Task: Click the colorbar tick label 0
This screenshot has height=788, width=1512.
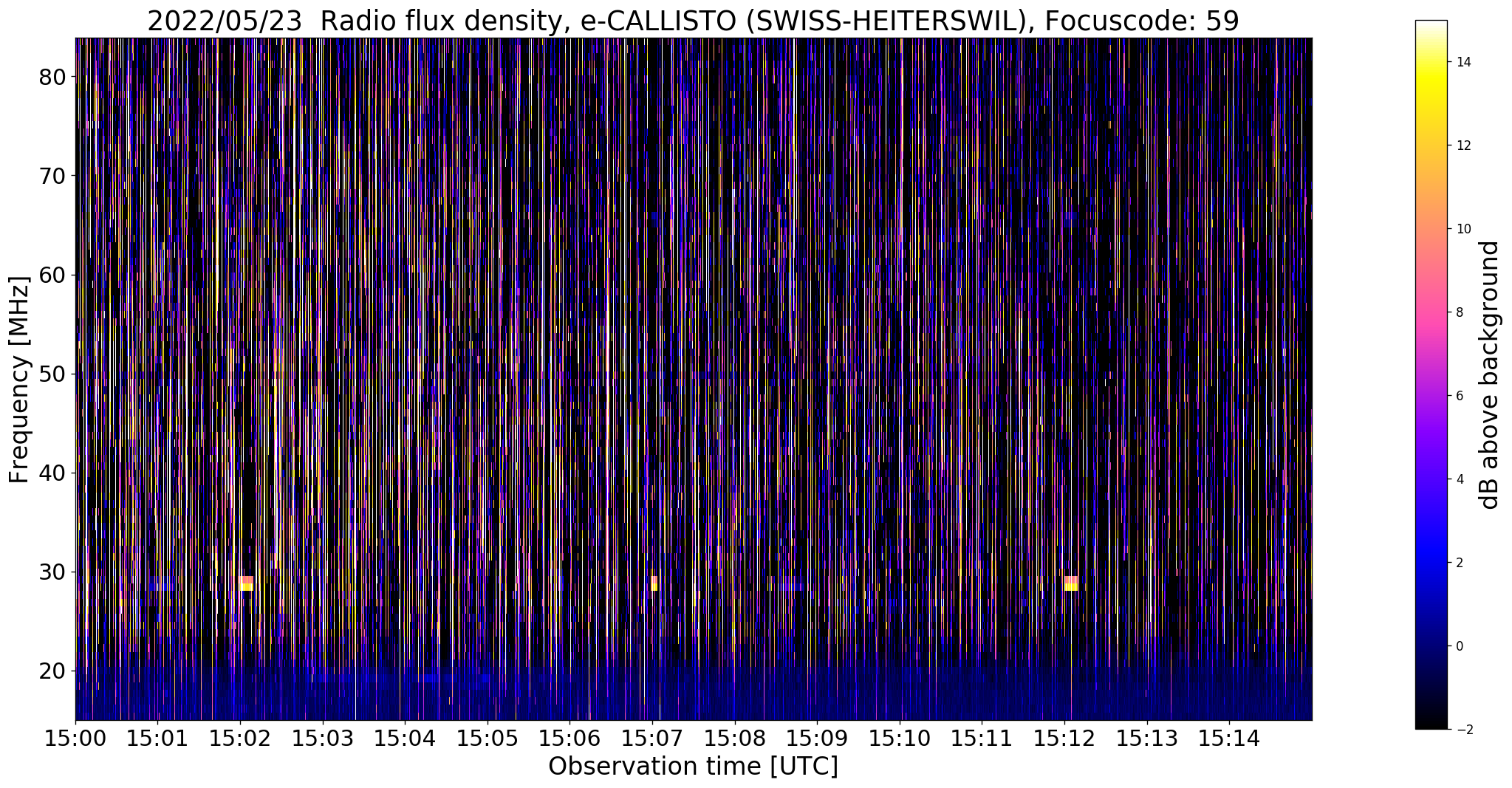Action: [1459, 646]
